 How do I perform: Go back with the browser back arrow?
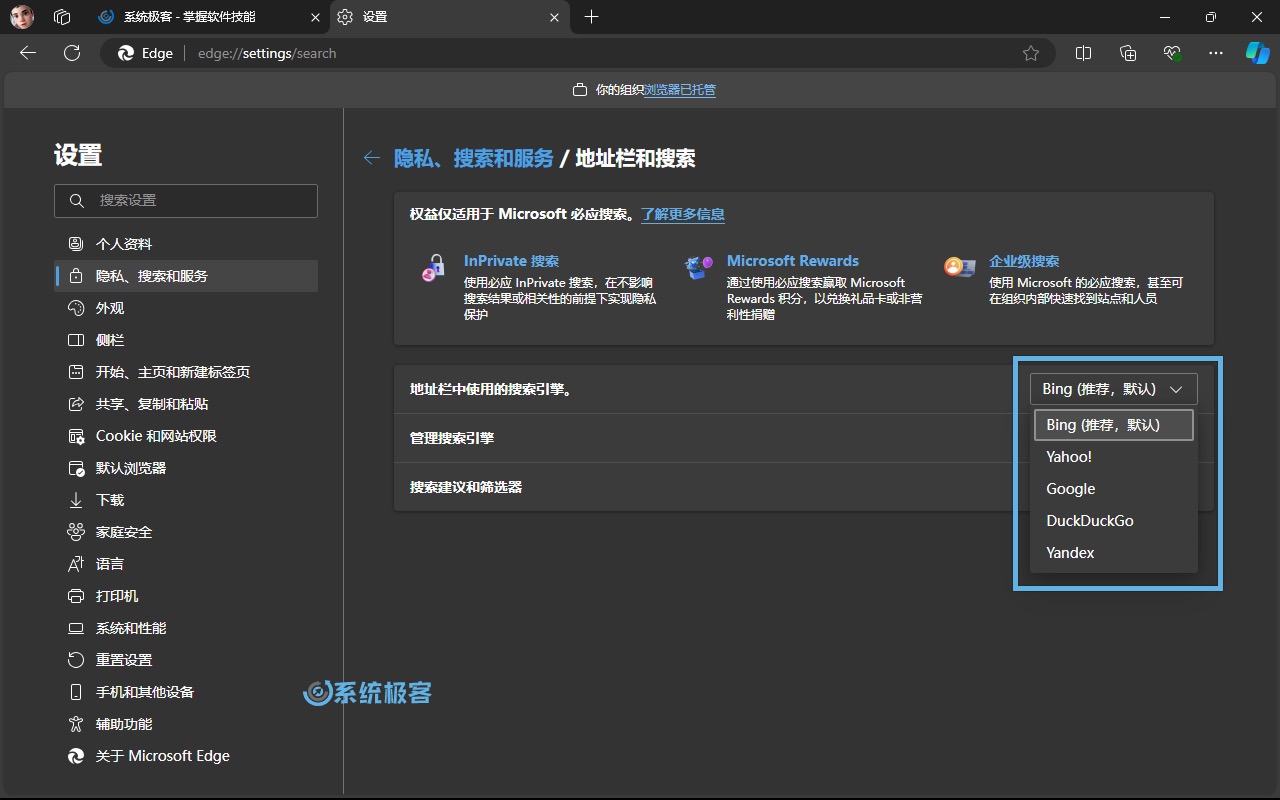click(28, 53)
